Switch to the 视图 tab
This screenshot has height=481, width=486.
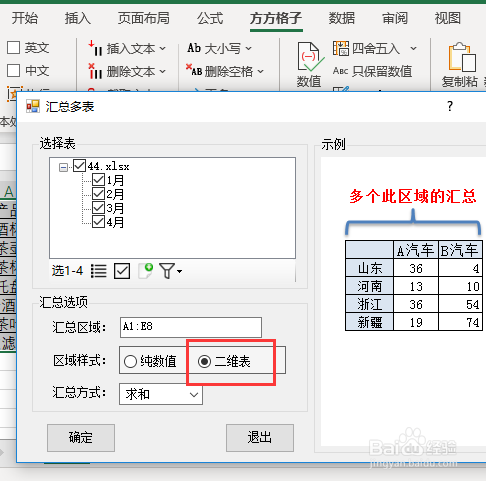point(448,18)
